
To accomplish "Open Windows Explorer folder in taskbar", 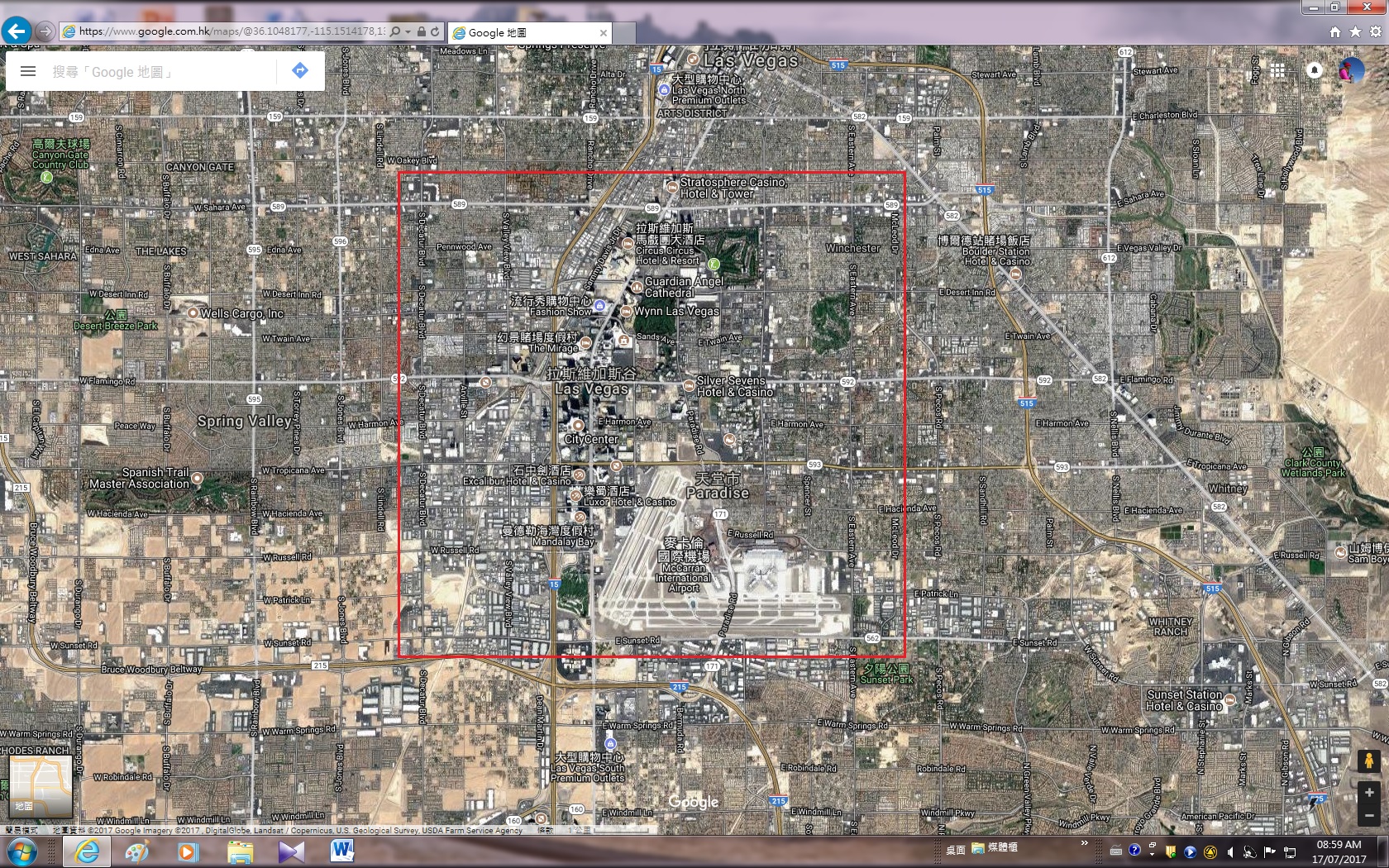I will pos(240,851).
